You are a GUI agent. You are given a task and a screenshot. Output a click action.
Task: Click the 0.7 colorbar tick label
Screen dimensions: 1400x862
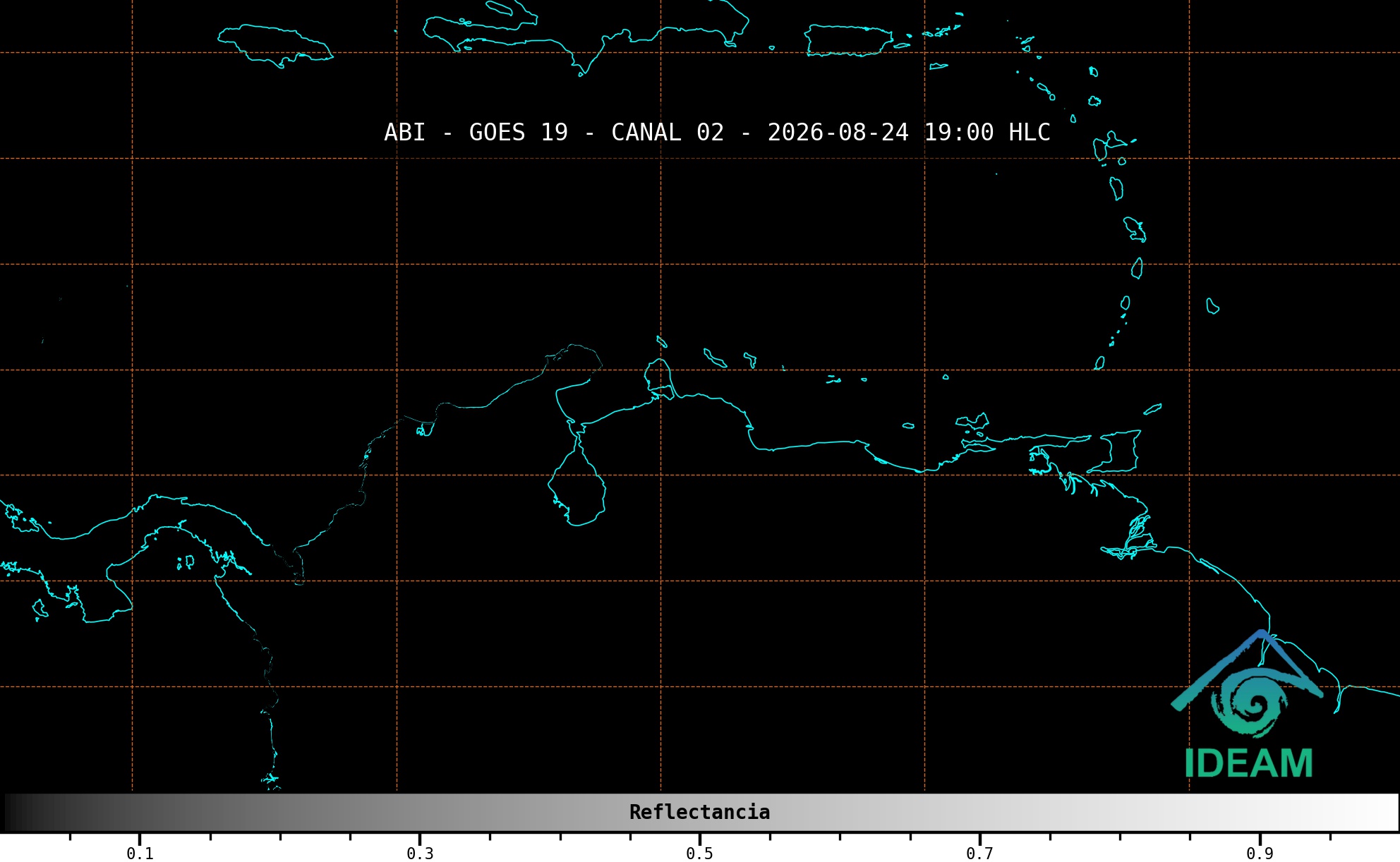979,854
